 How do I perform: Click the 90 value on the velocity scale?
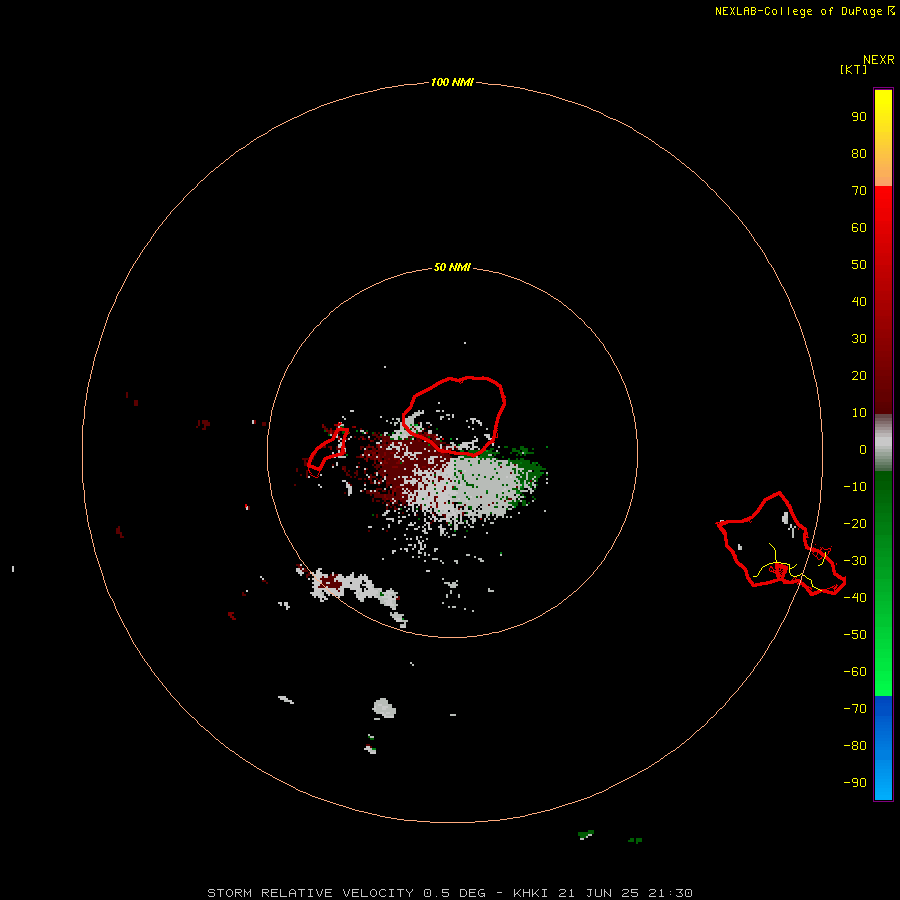pyautogui.click(x=859, y=117)
